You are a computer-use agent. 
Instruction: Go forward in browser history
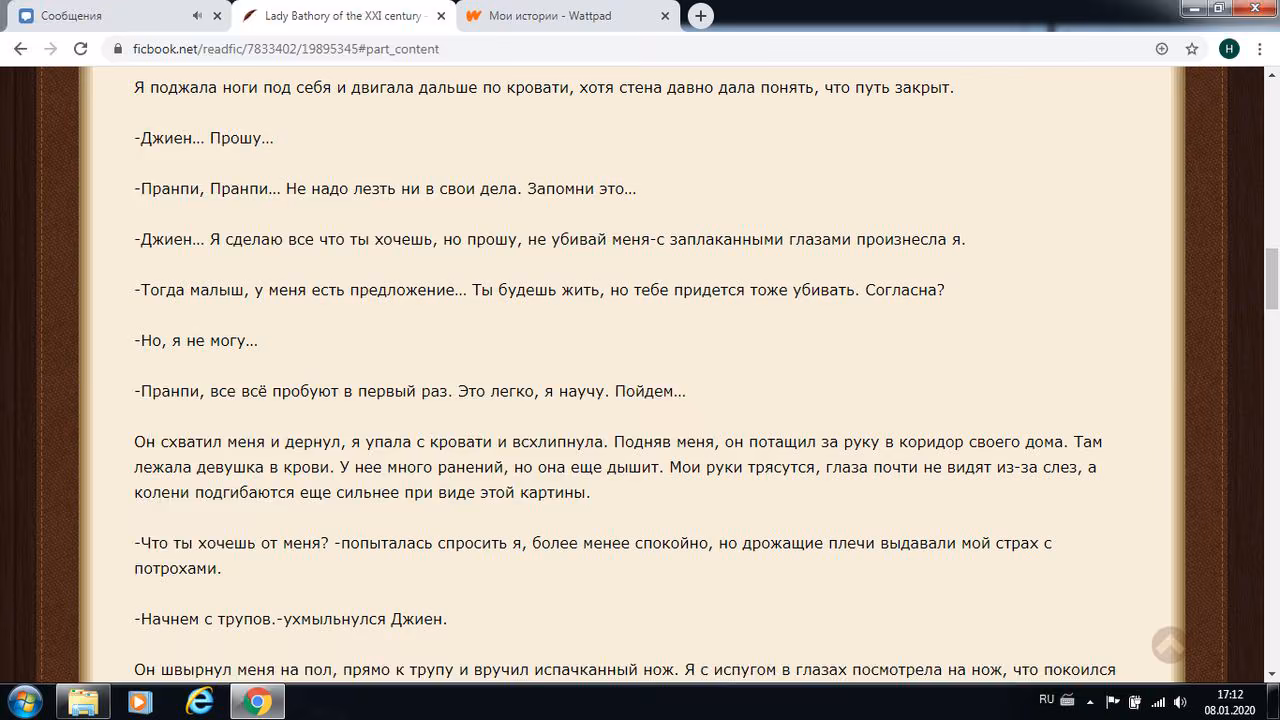coord(50,49)
